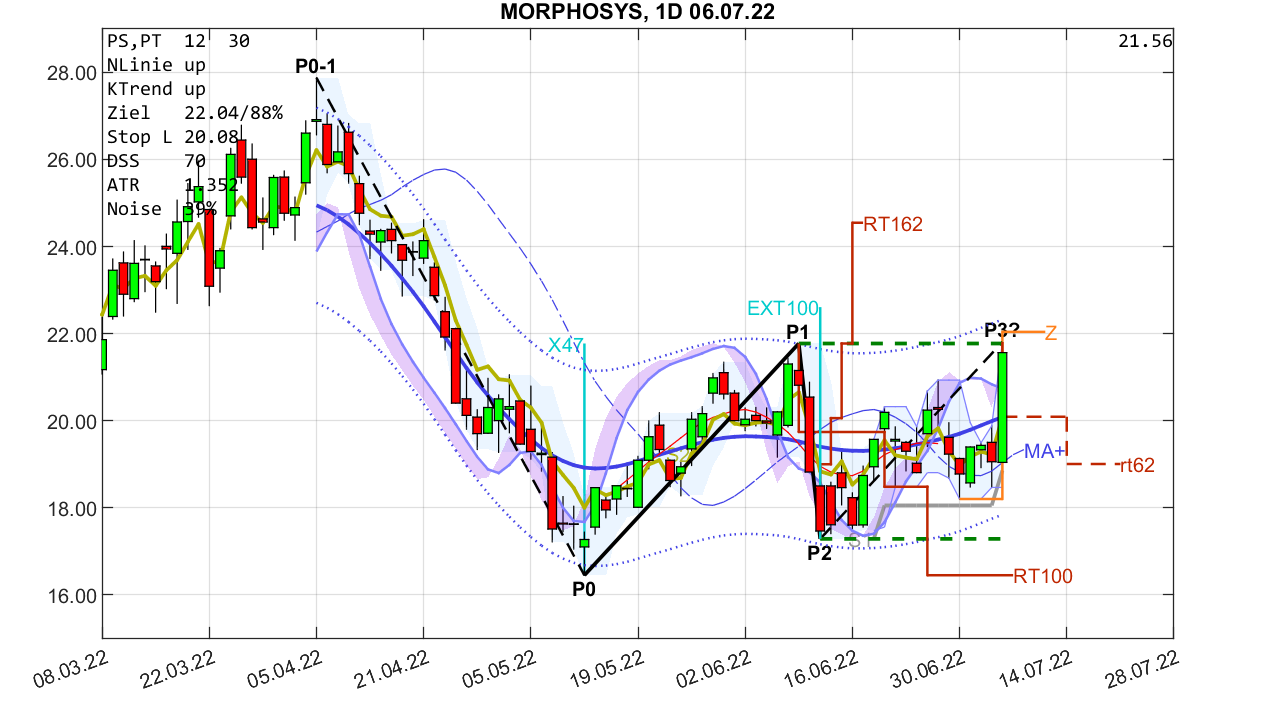1276x709 pixels.
Task: Click the PS,PT 12 30 info line
Action: pyautogui.click(x=178, y=41)
